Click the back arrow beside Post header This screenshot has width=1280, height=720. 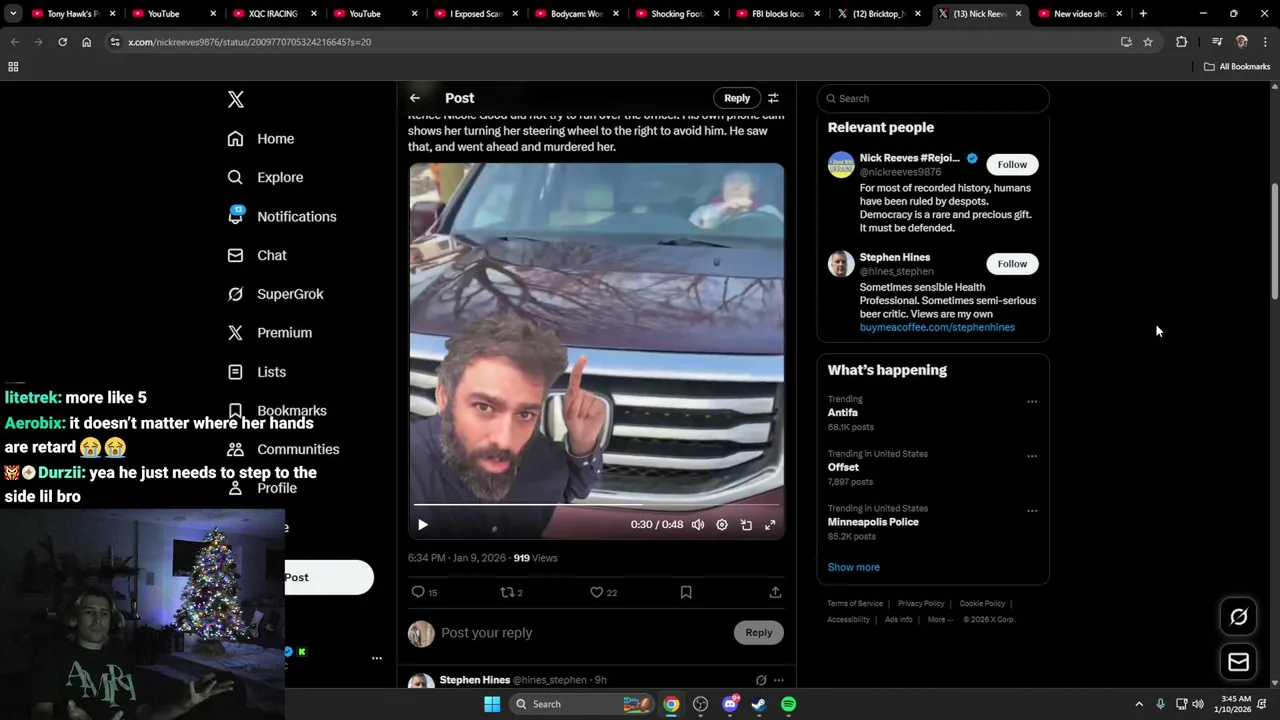click(415, 98)
